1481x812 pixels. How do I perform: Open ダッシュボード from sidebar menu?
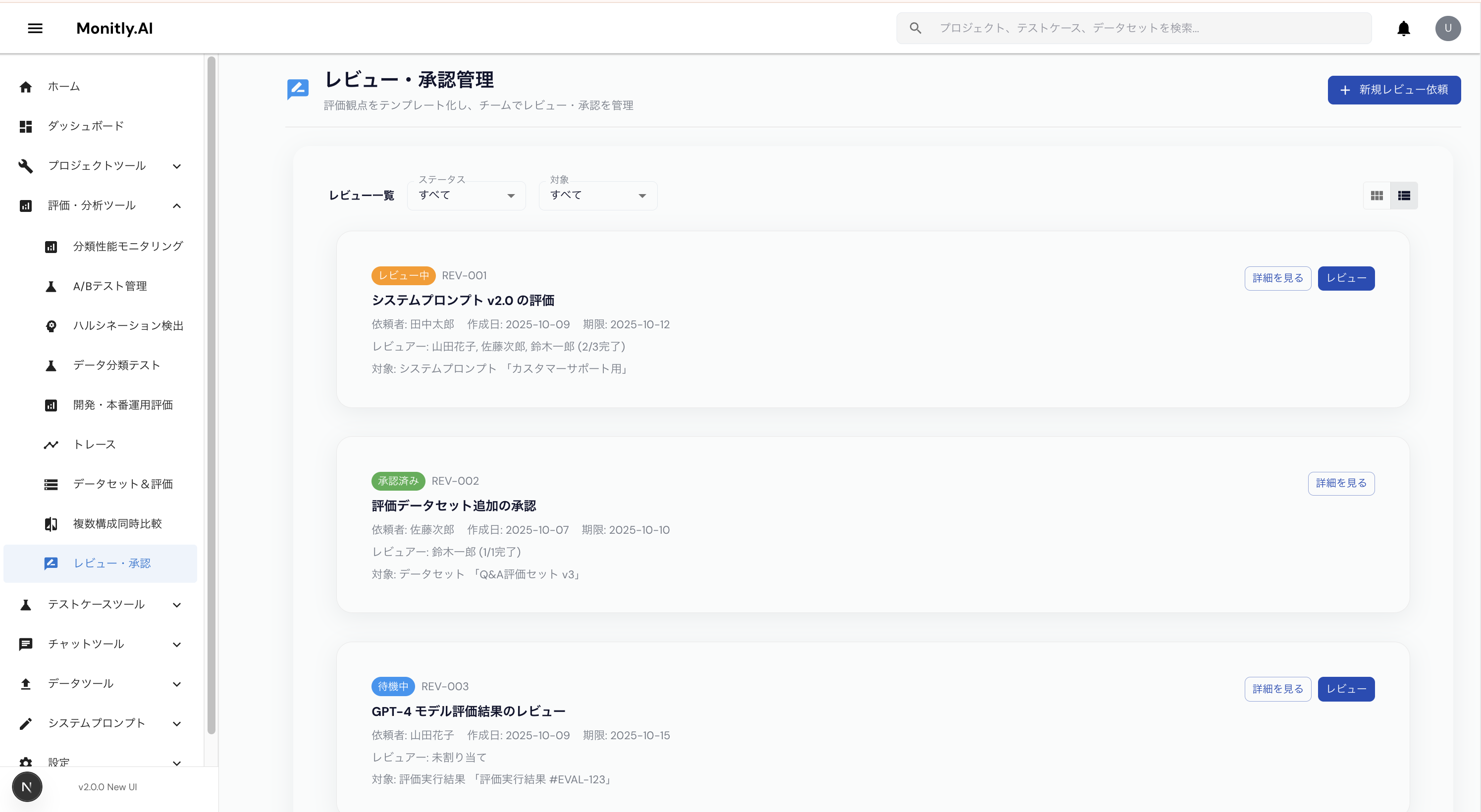85,126
